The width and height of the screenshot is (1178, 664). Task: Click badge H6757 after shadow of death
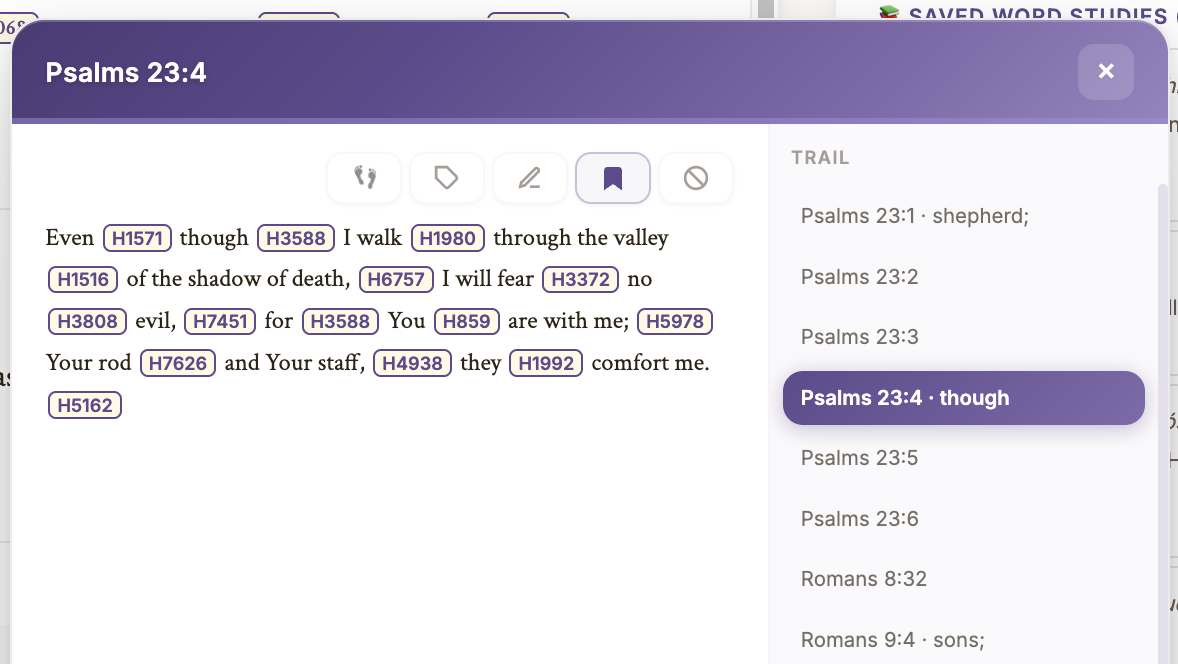(395, 280)
